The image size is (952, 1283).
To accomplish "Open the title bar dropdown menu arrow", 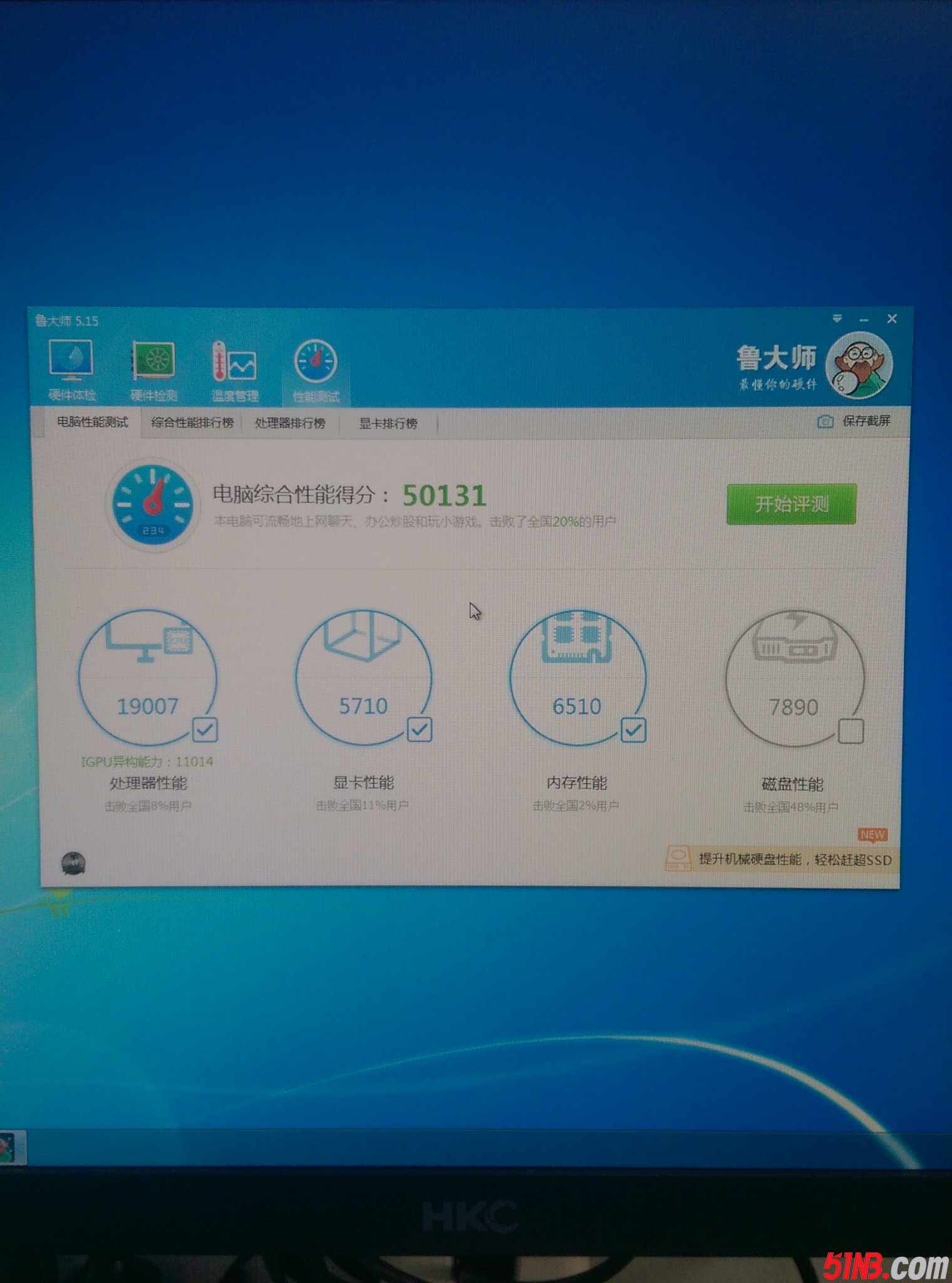I will click(837, 319).
